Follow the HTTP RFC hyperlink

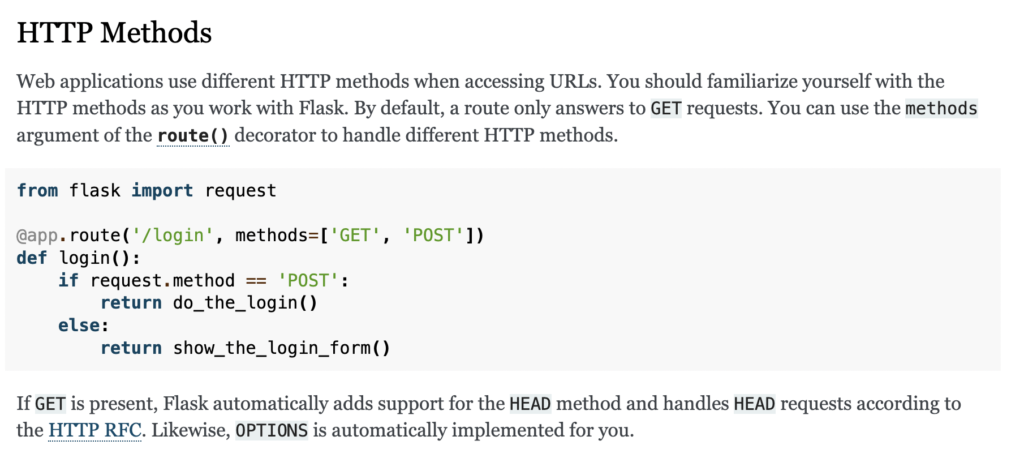coord(95,432)
